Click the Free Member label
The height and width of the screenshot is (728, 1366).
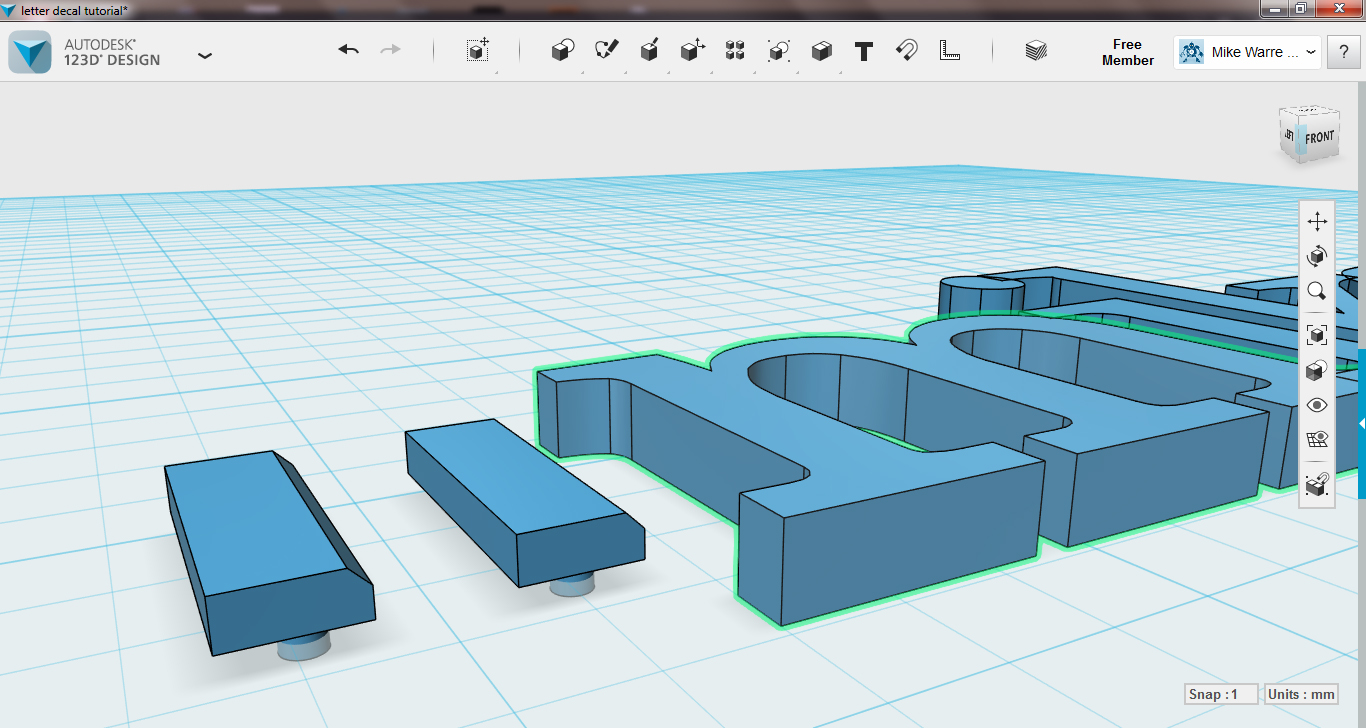coord(1127,52)
